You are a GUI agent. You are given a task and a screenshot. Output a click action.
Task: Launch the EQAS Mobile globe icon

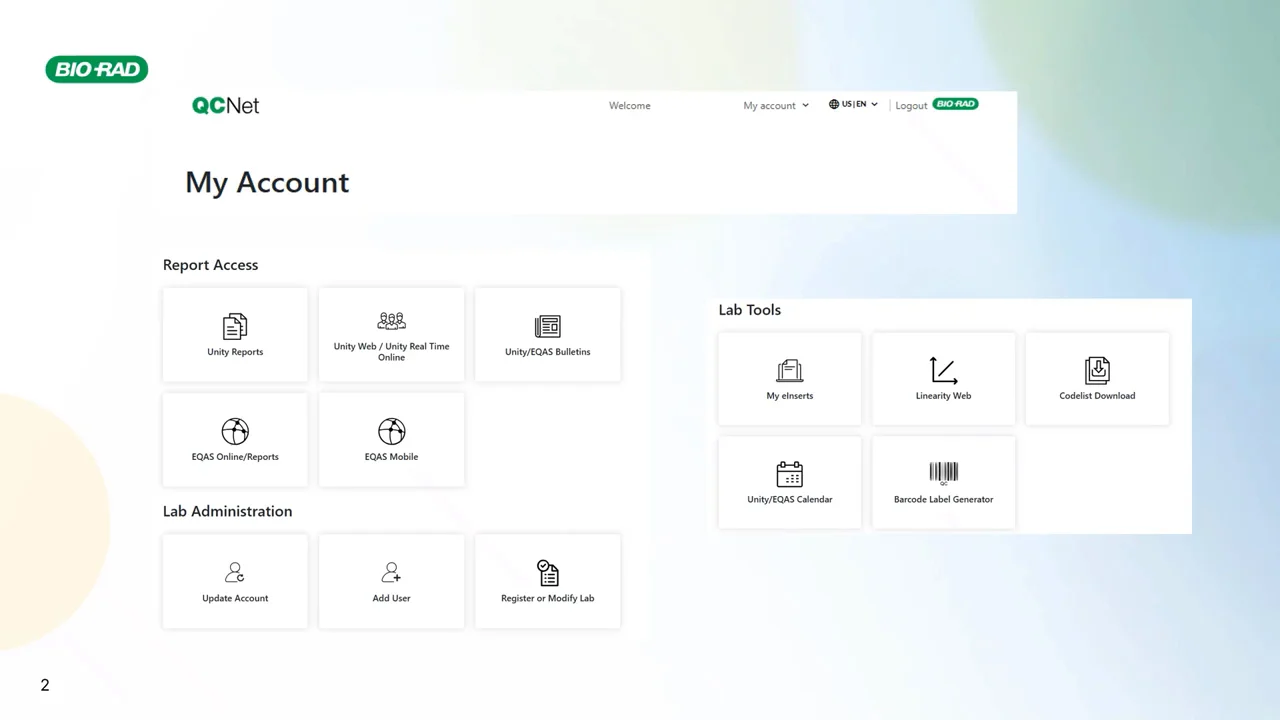(x=391, y=431)
